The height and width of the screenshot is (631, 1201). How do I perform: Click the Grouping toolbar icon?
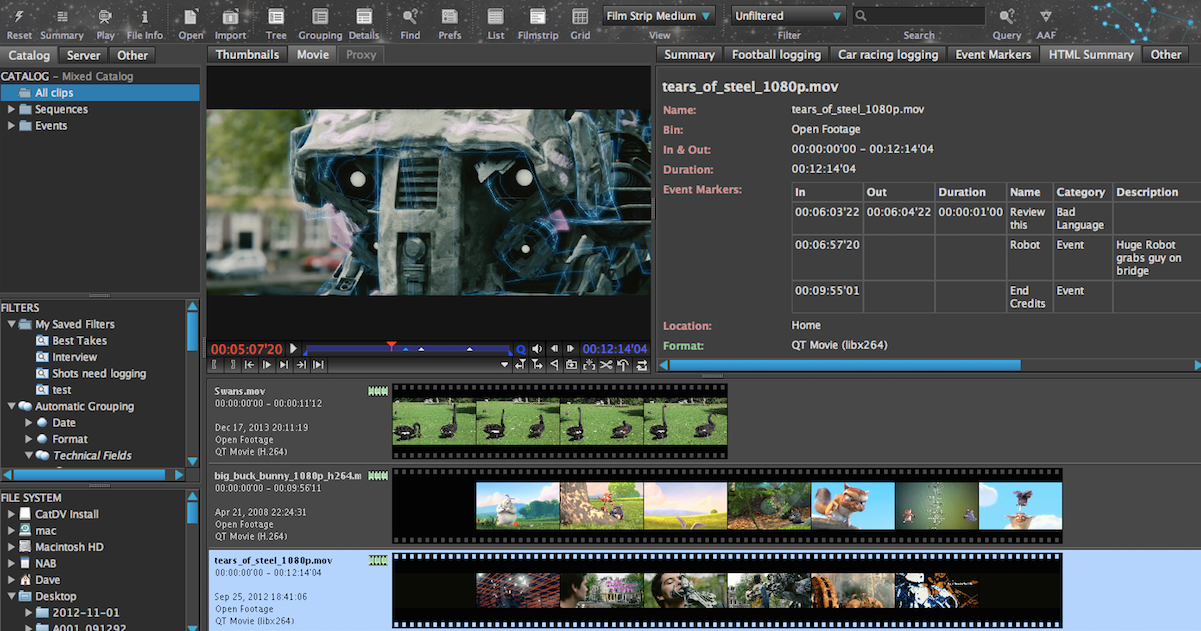(320, 16)
